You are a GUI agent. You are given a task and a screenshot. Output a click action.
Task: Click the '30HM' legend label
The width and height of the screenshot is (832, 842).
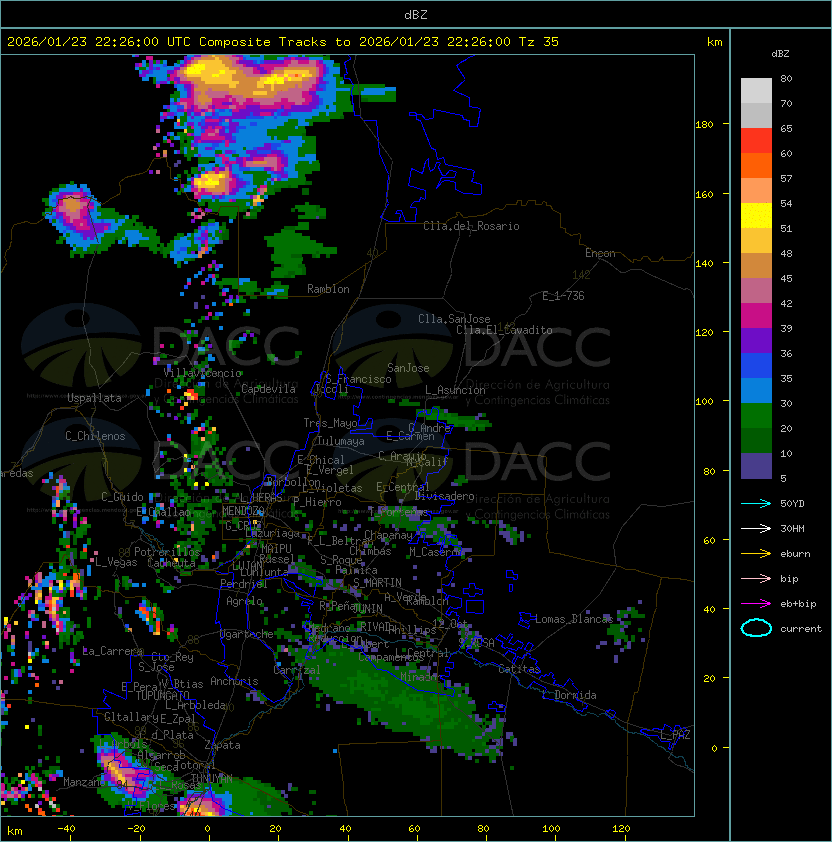point(792,528)
